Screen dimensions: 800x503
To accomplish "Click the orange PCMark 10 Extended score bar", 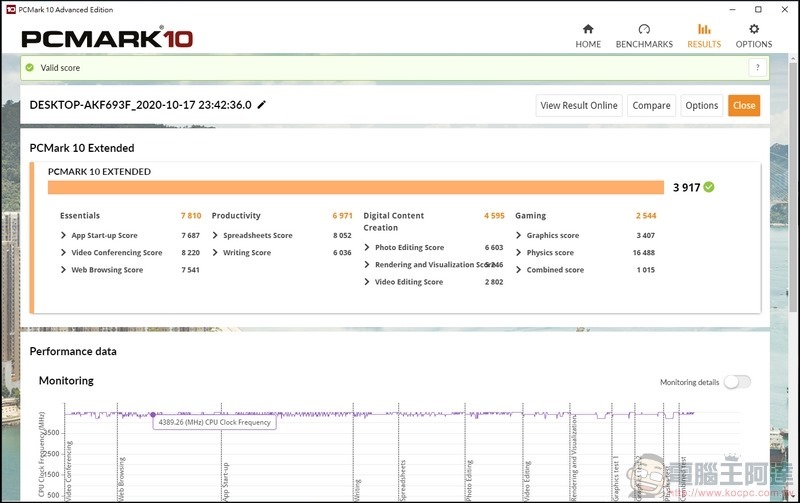I will click(x=355, y=187).
